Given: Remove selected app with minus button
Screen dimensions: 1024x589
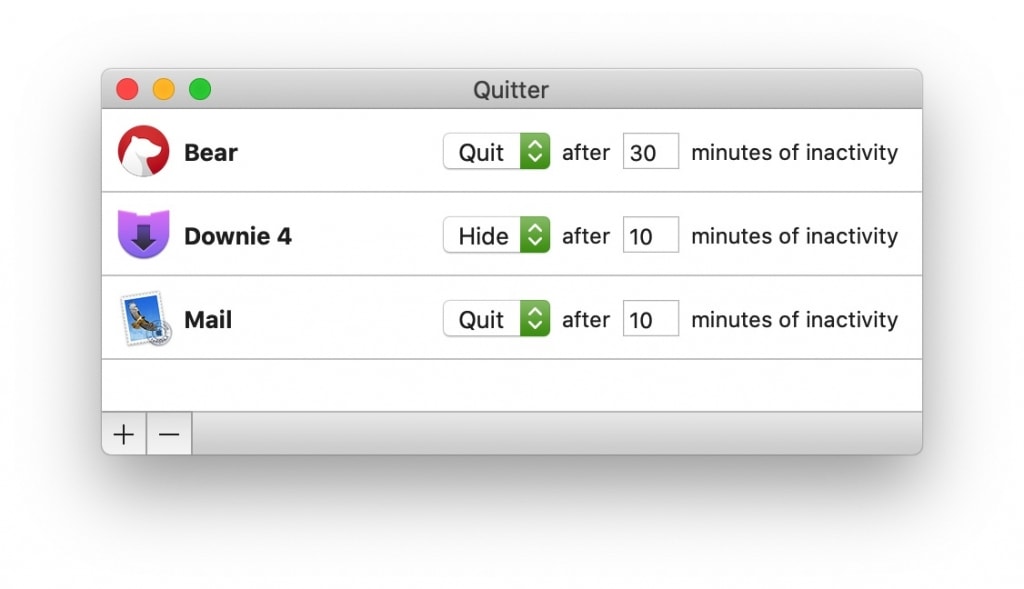Looking at the screenshot, I should pos(169,434).
